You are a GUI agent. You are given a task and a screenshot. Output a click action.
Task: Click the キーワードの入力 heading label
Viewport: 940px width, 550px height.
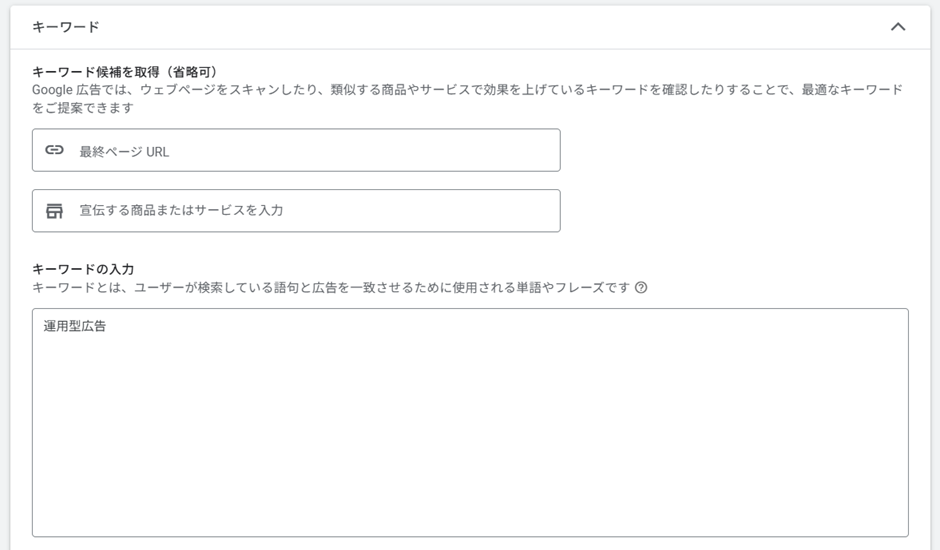[x=83, y=269]
